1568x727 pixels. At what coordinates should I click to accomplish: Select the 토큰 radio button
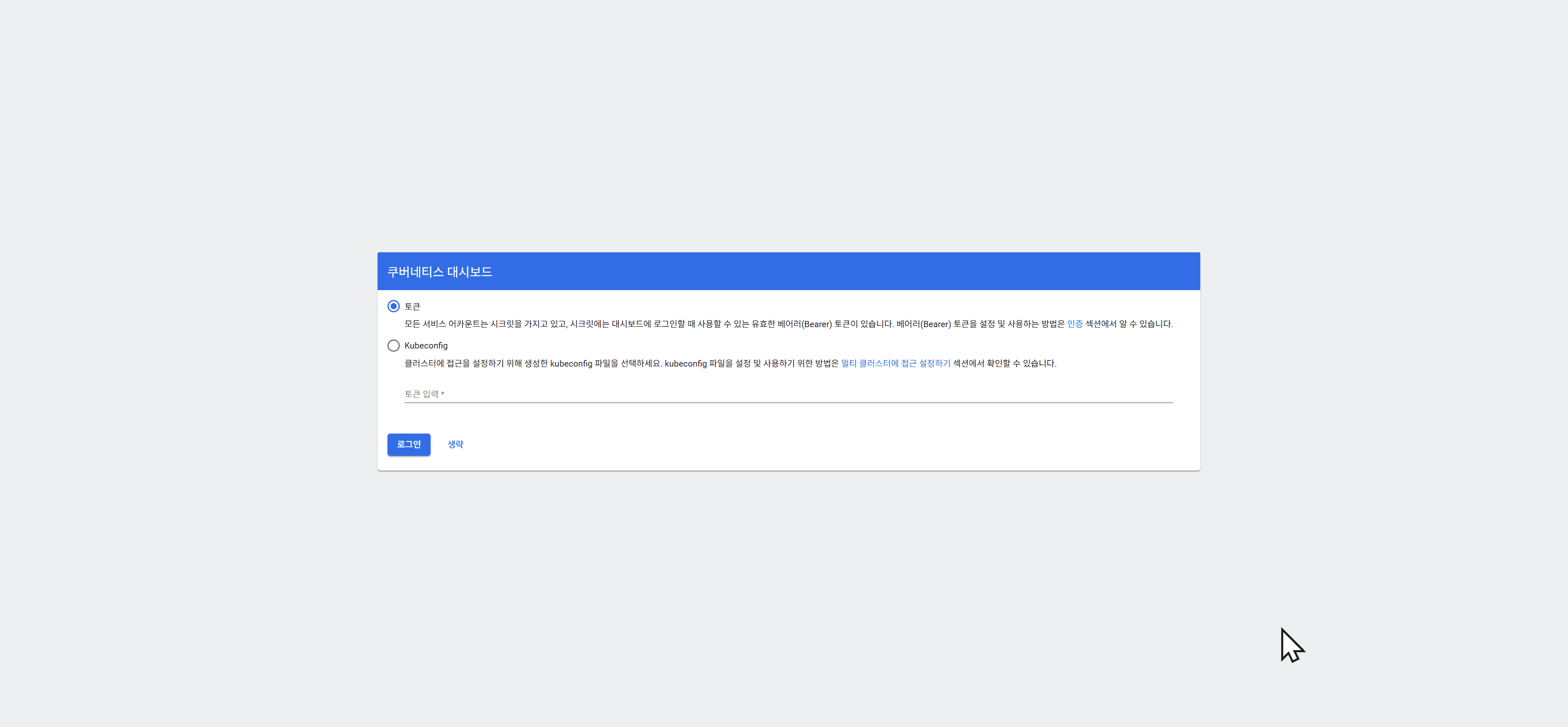coord(393,306)
